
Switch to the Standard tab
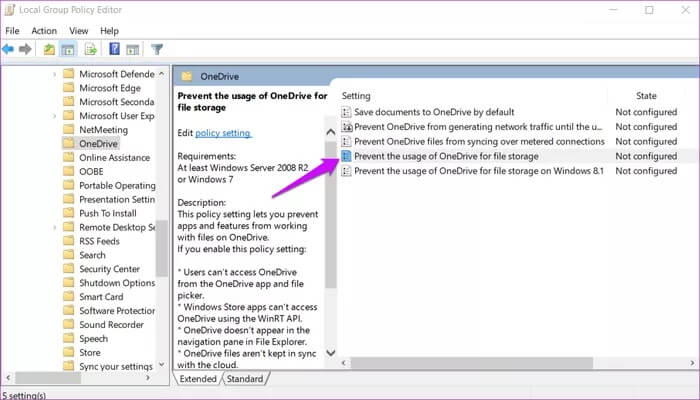tap(245, 379)
